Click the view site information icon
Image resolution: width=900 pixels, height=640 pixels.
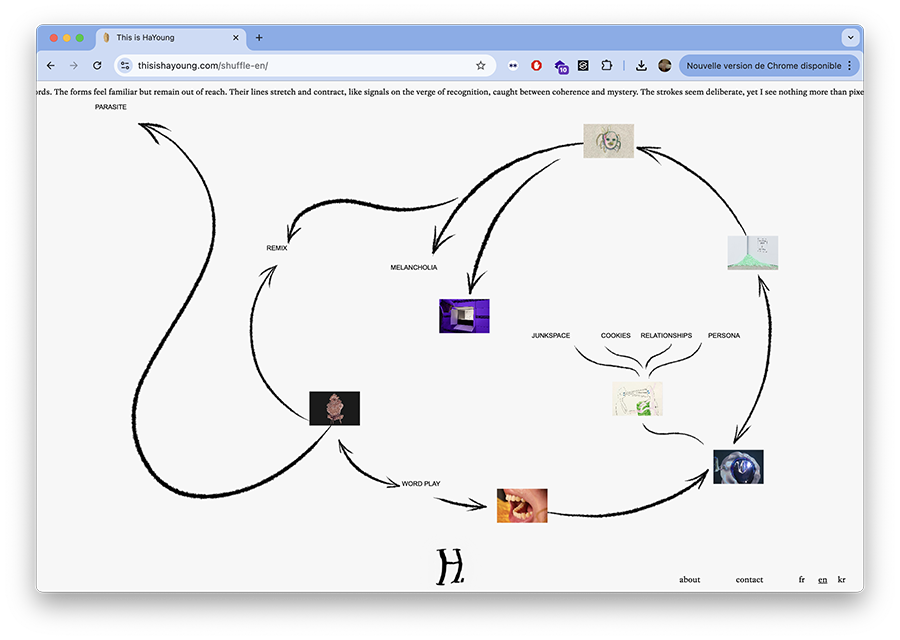125,66
